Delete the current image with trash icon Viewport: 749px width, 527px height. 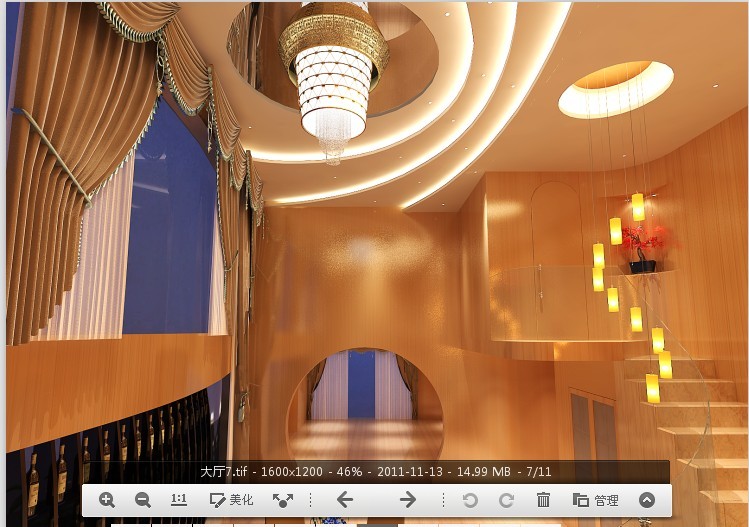[x=543, y=500]
